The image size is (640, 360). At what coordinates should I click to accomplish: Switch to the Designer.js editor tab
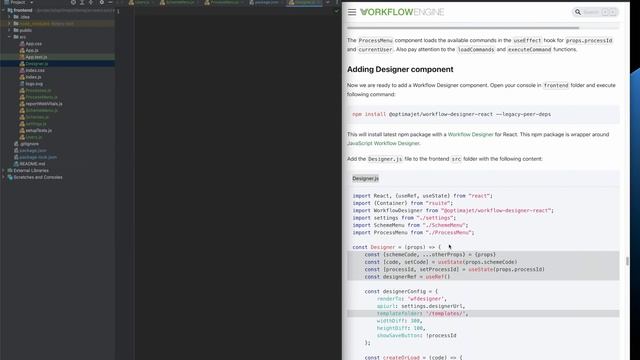click(304, 2)
